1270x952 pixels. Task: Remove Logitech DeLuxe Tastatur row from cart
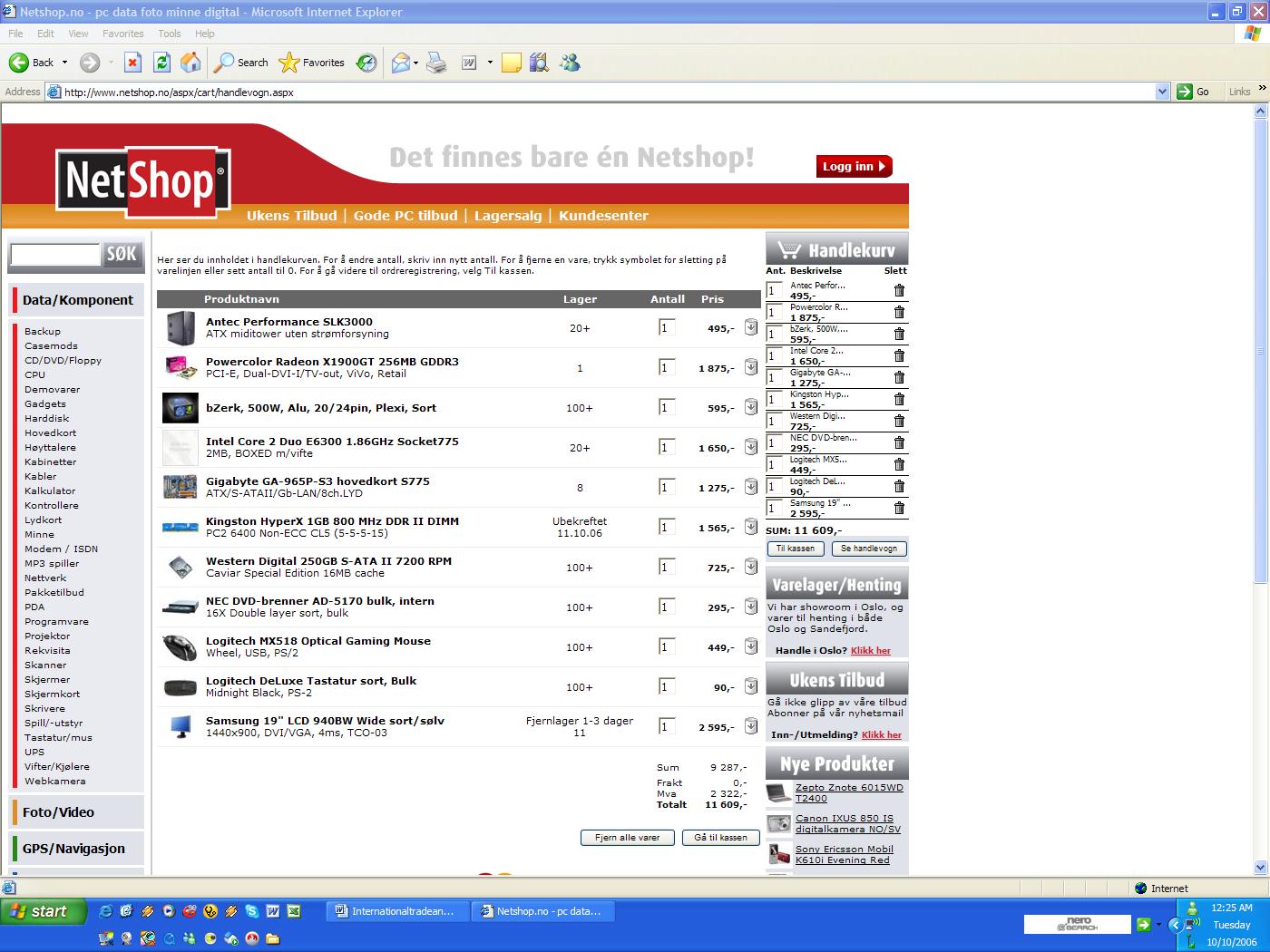[x=751, y=686]
